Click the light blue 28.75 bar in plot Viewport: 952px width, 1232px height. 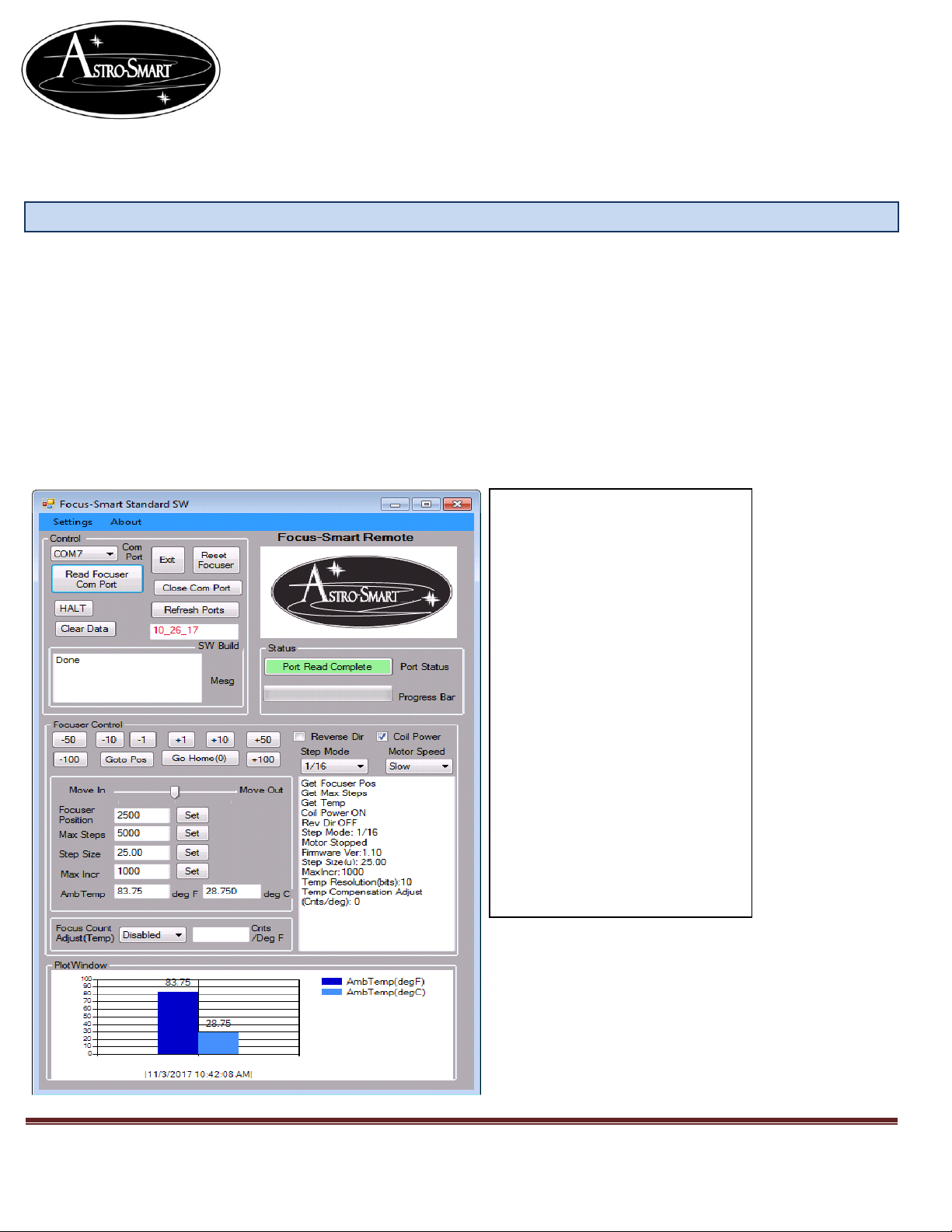coord(218,1043)
